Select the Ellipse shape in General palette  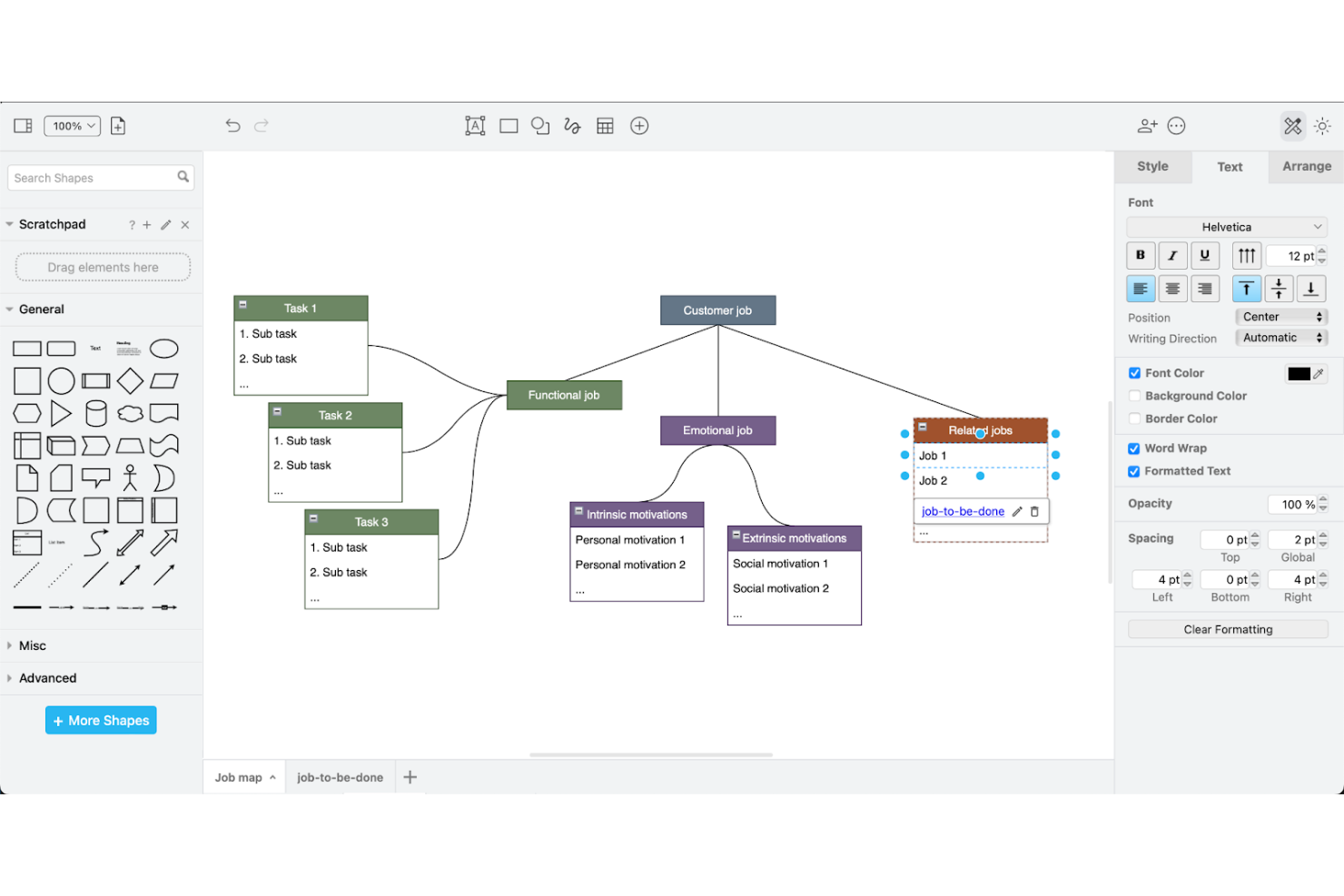[x=164, y=349]
